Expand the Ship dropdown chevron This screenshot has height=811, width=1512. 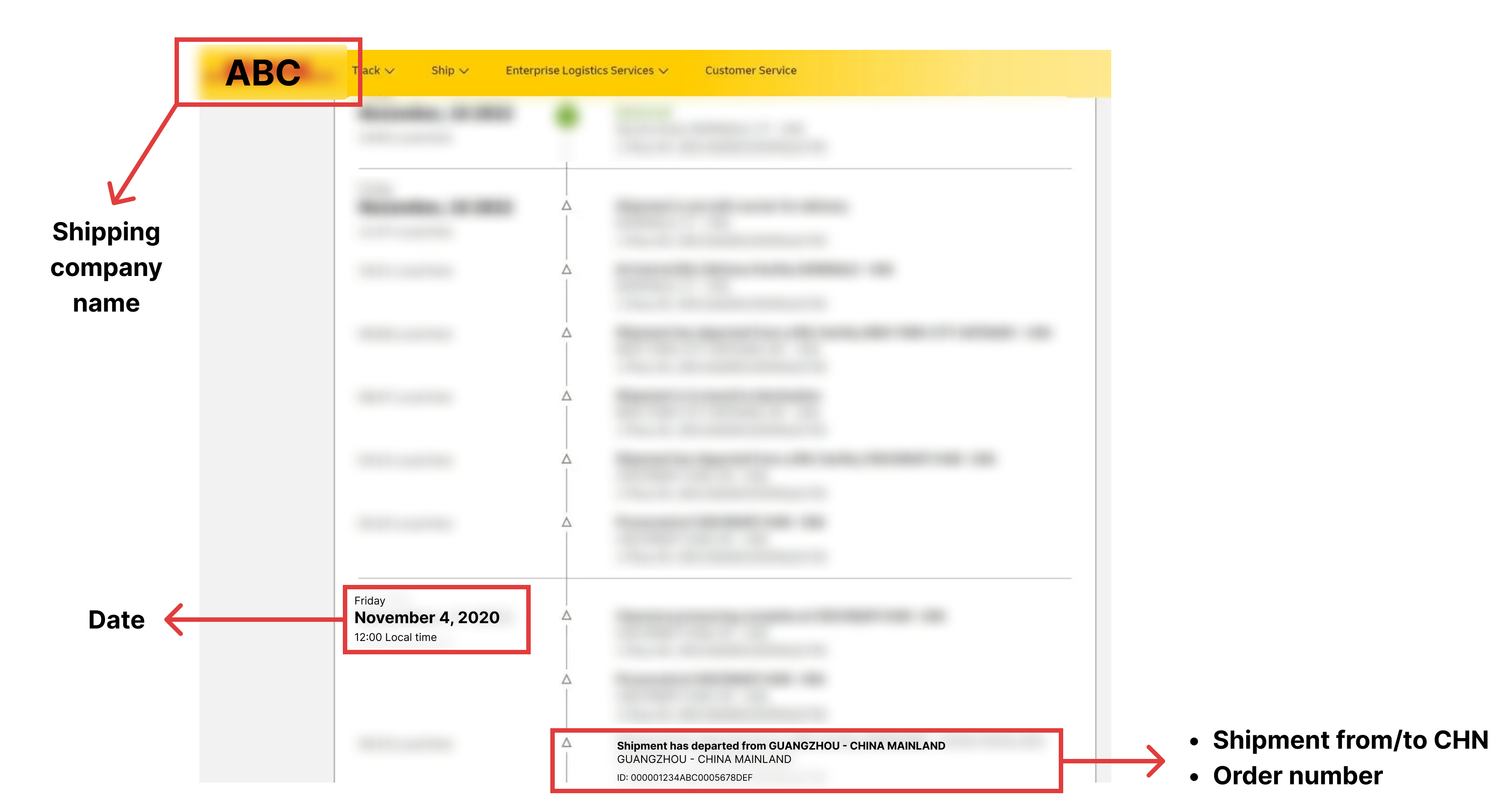464,71
